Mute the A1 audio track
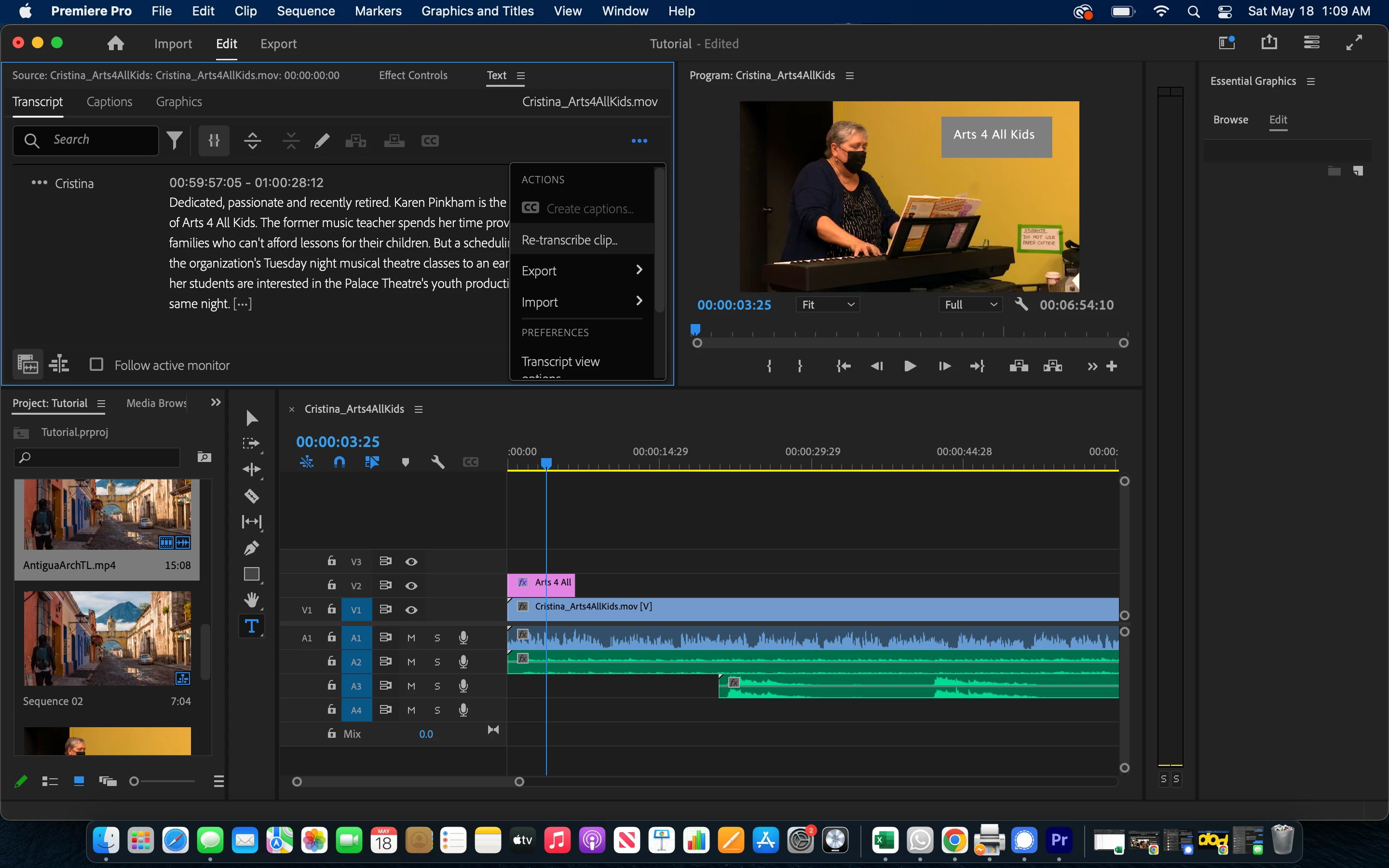Screen dimensions: 1389x868 [x=411, y=638]
